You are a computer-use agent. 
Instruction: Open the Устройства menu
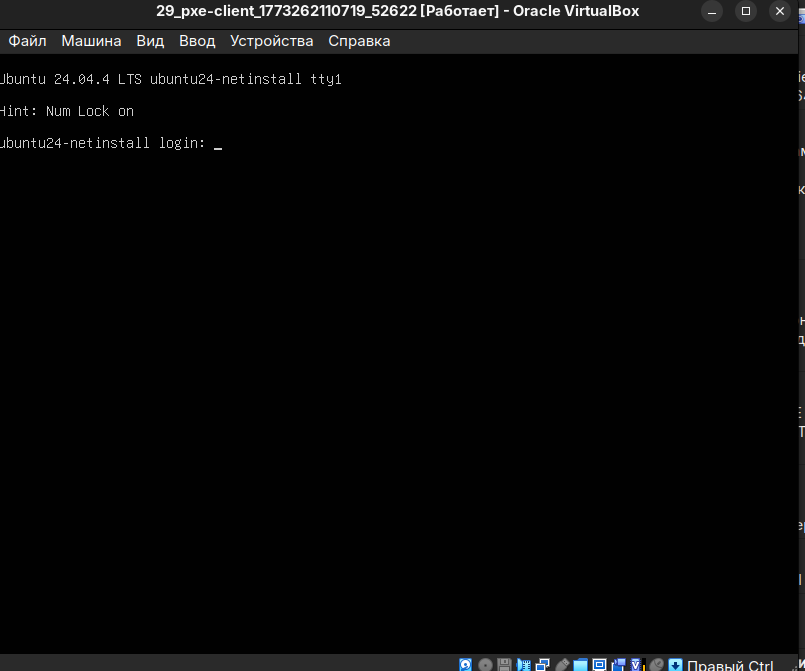pyautogui.click(x=271, y=41)
